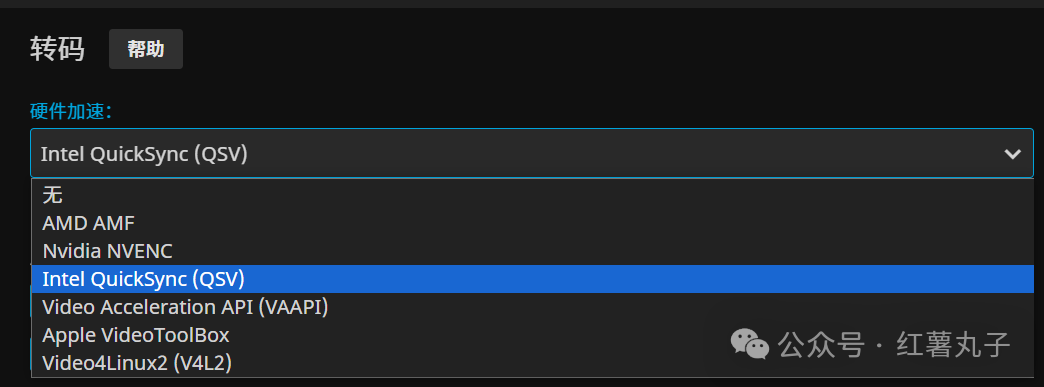The height and width of the screenshot is (387, 1044).
Task: Click the 转码 section heading
Action: pos(57,50)
